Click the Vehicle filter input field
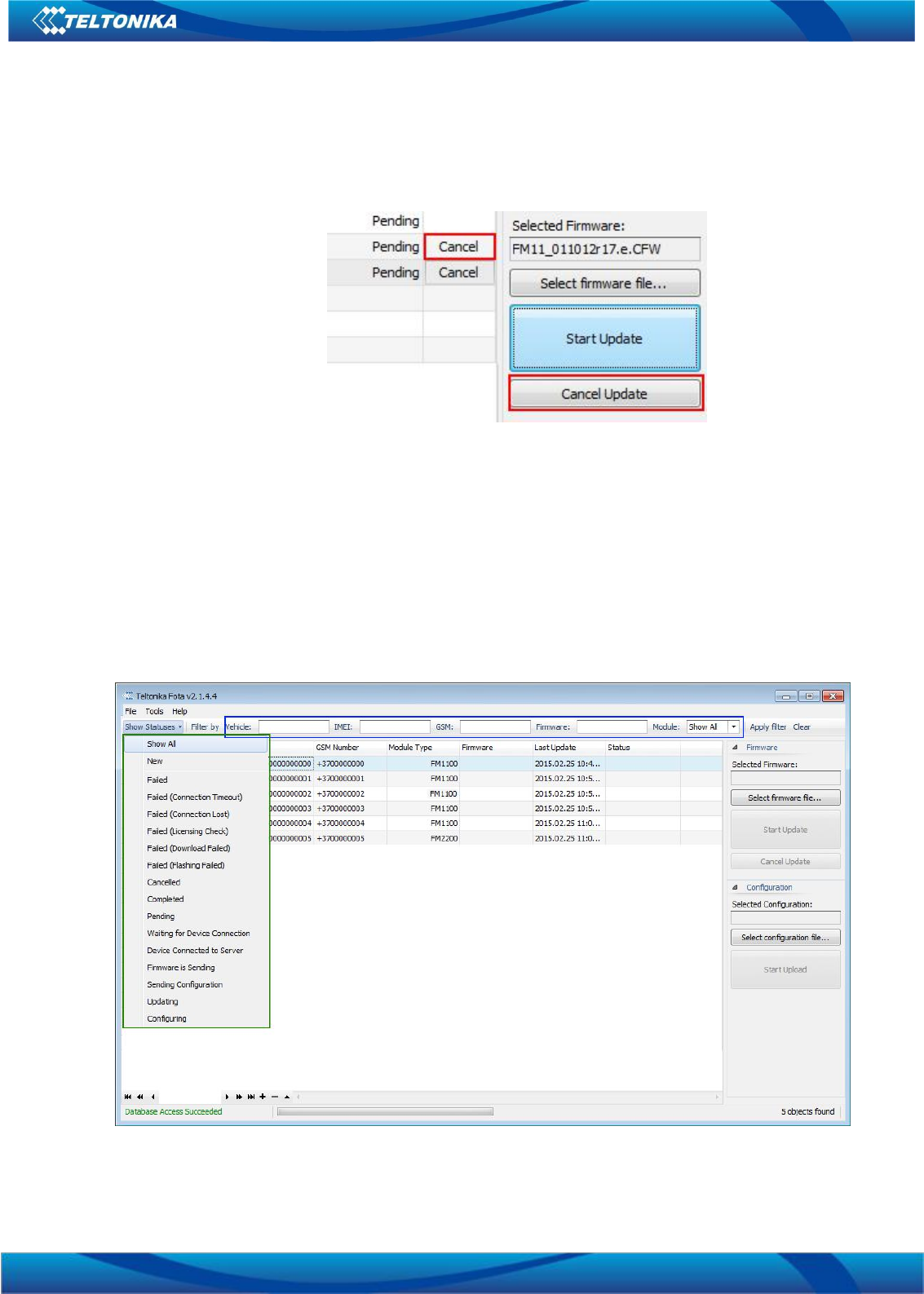924x1294 pixels. click(294, 726)
